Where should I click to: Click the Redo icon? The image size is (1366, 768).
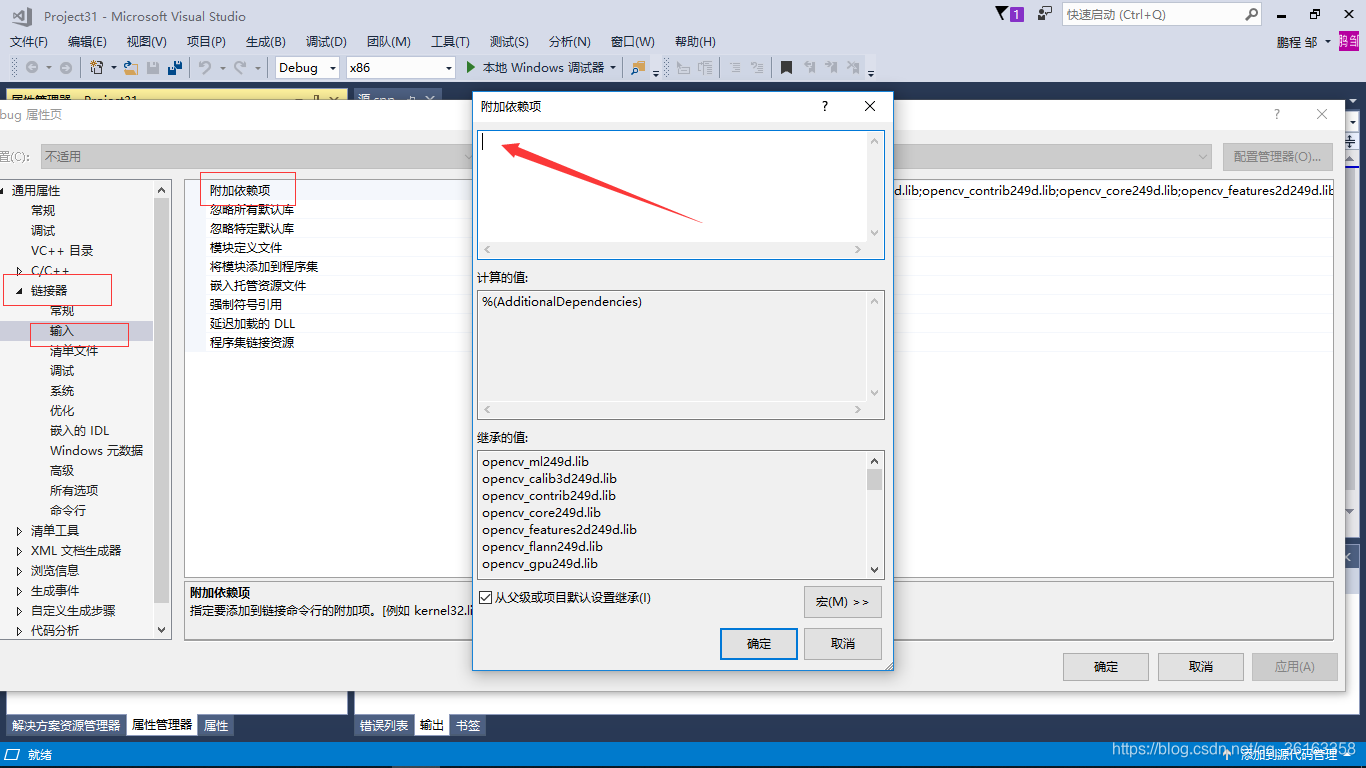241,67
